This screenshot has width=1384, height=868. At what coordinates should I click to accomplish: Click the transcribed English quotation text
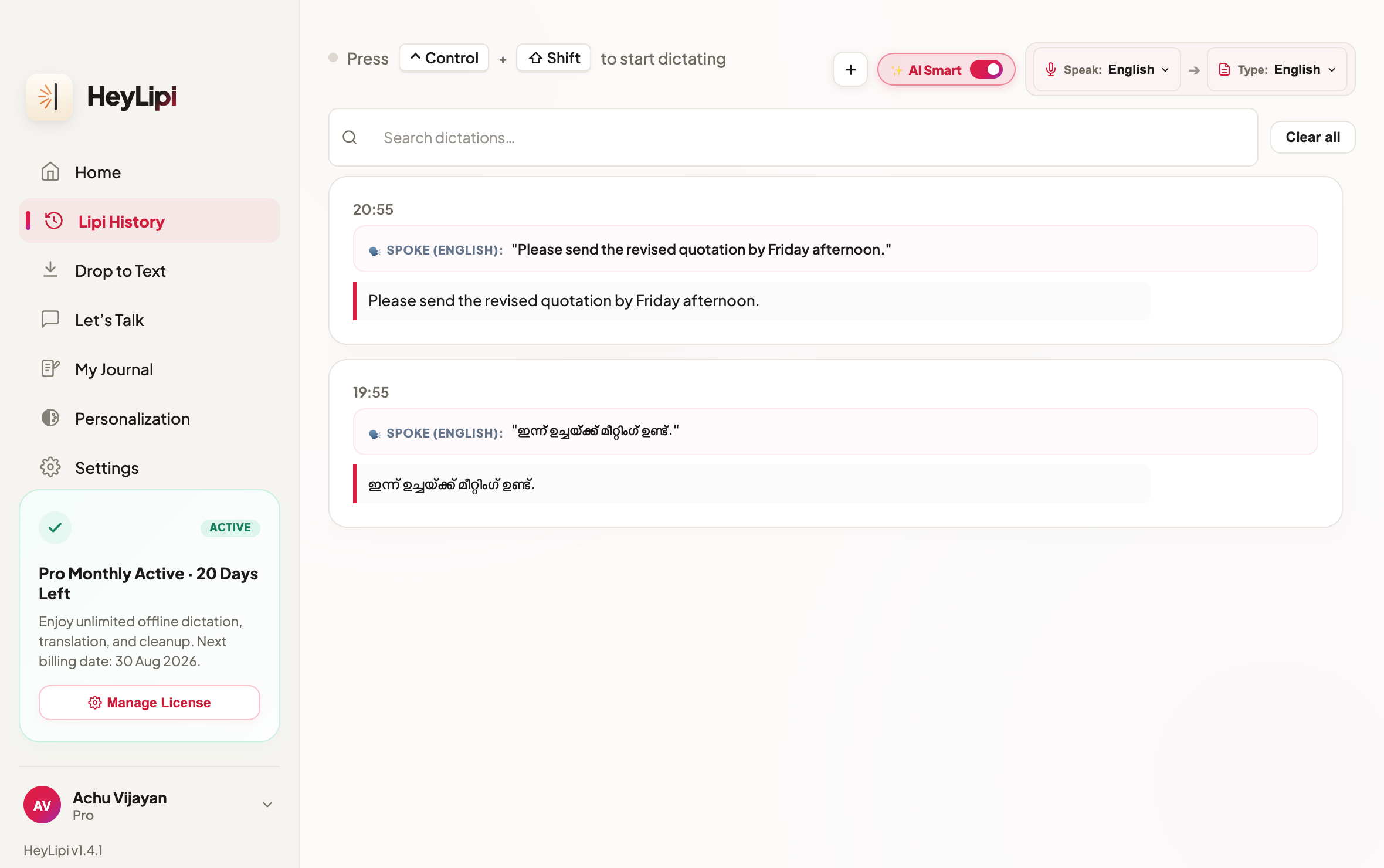click(564, 301)
